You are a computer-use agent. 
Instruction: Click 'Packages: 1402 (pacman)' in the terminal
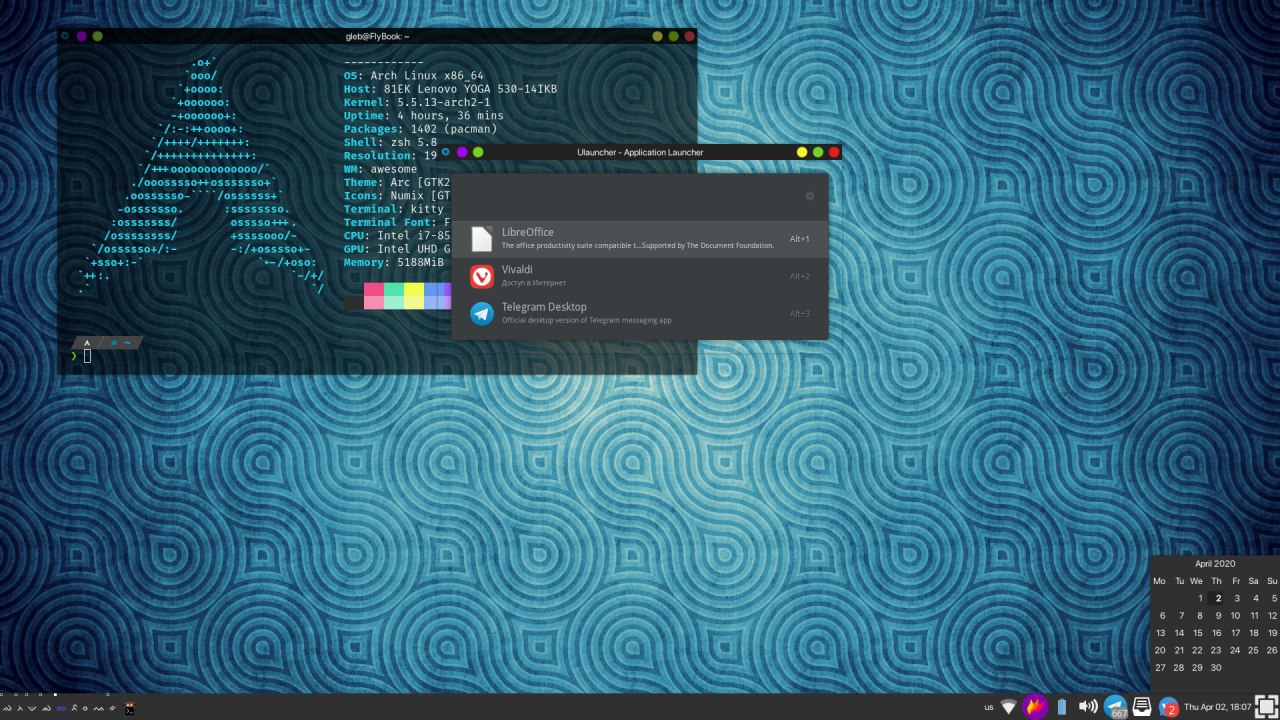420,129
